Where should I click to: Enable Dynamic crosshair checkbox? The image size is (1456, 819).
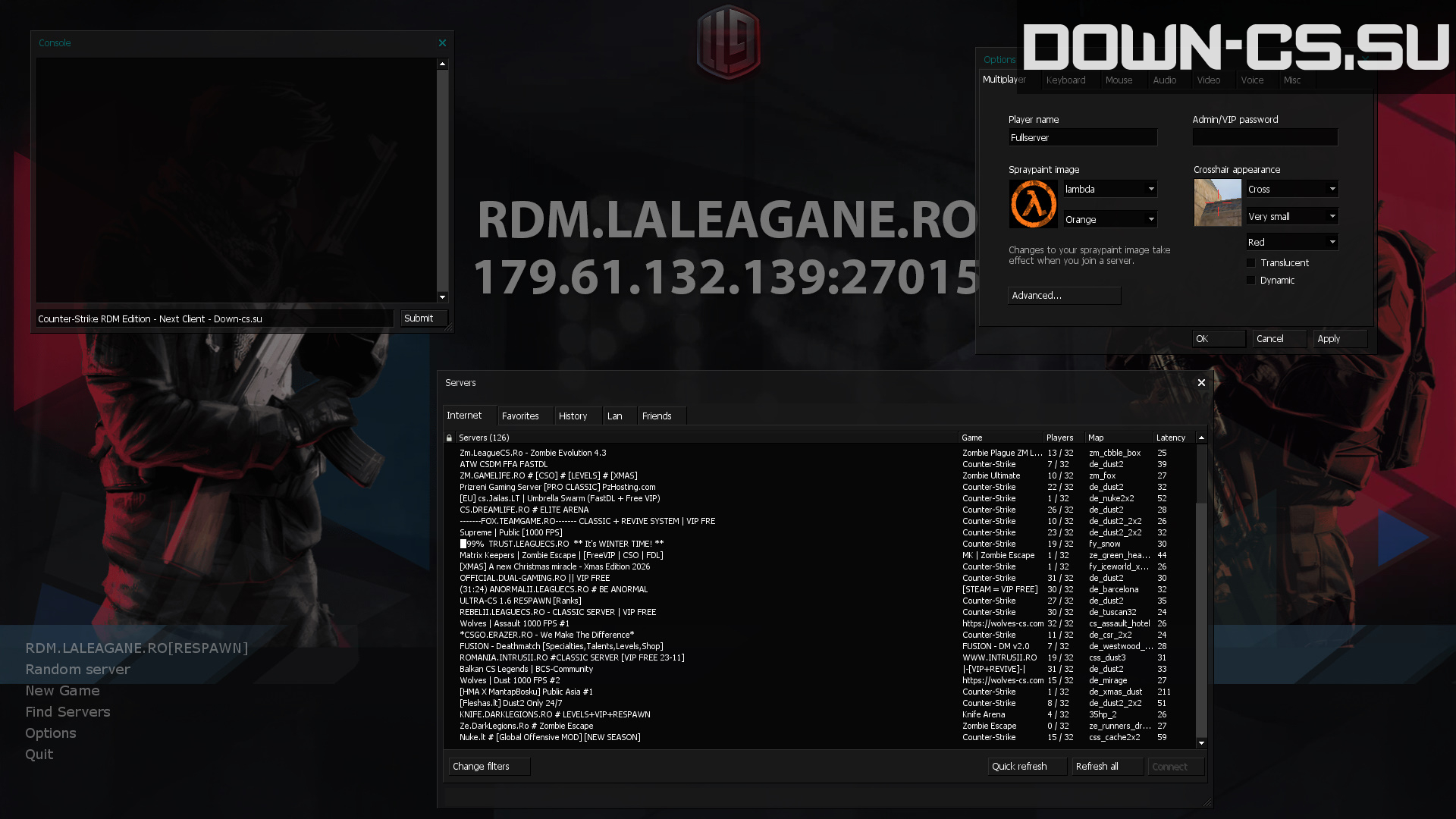(x=1250, y=281)
